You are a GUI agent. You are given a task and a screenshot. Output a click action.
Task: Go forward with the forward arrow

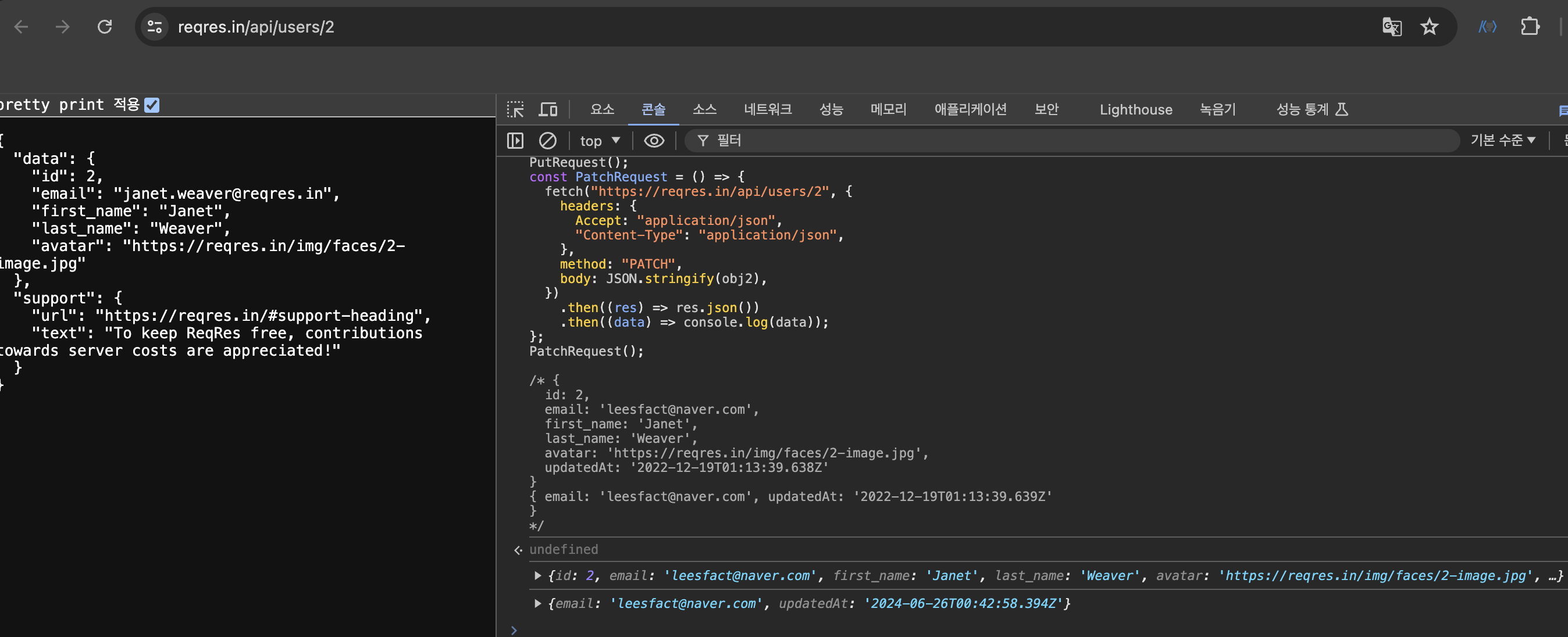coord(63,27)
